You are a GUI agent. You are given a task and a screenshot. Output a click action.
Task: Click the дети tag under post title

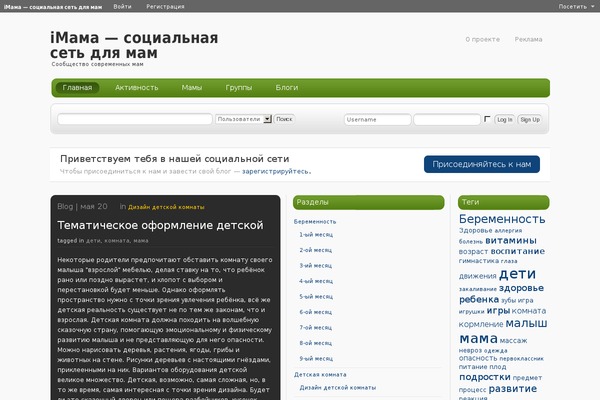point(93,241)
